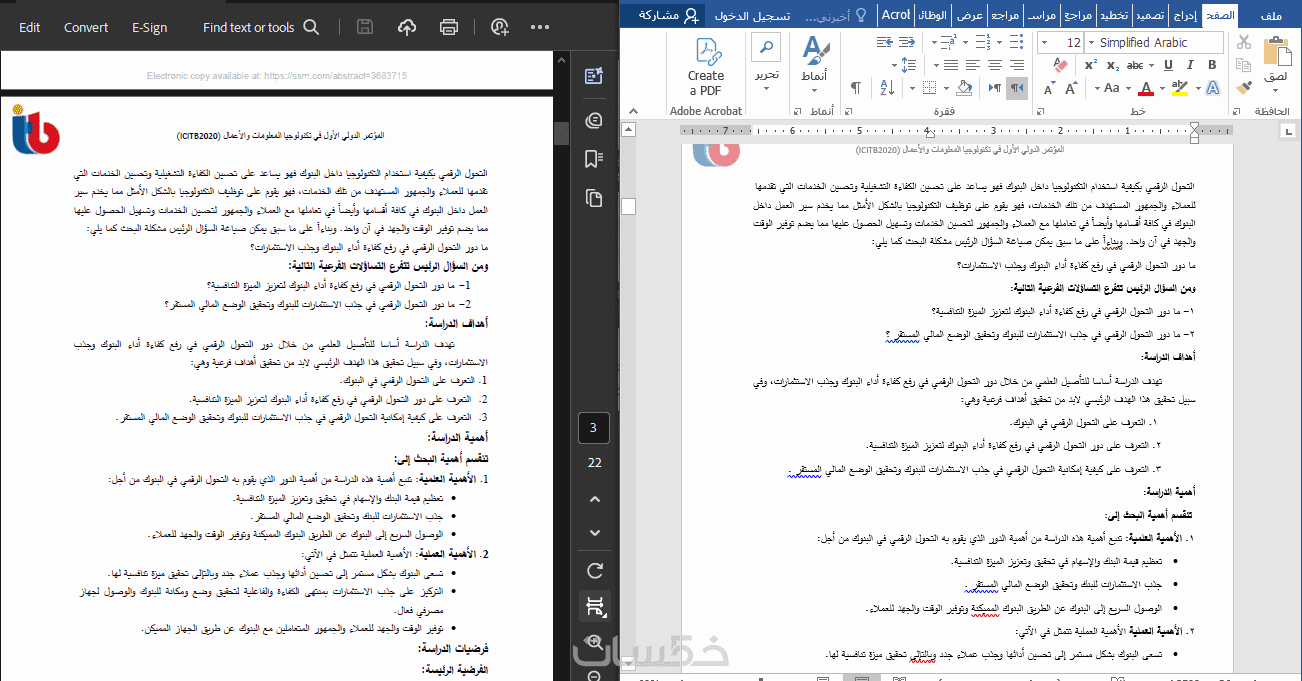This screenshot has width=1302, height=681.
Task: Apply yellow text highlight color
Action: coord(1180,88)
